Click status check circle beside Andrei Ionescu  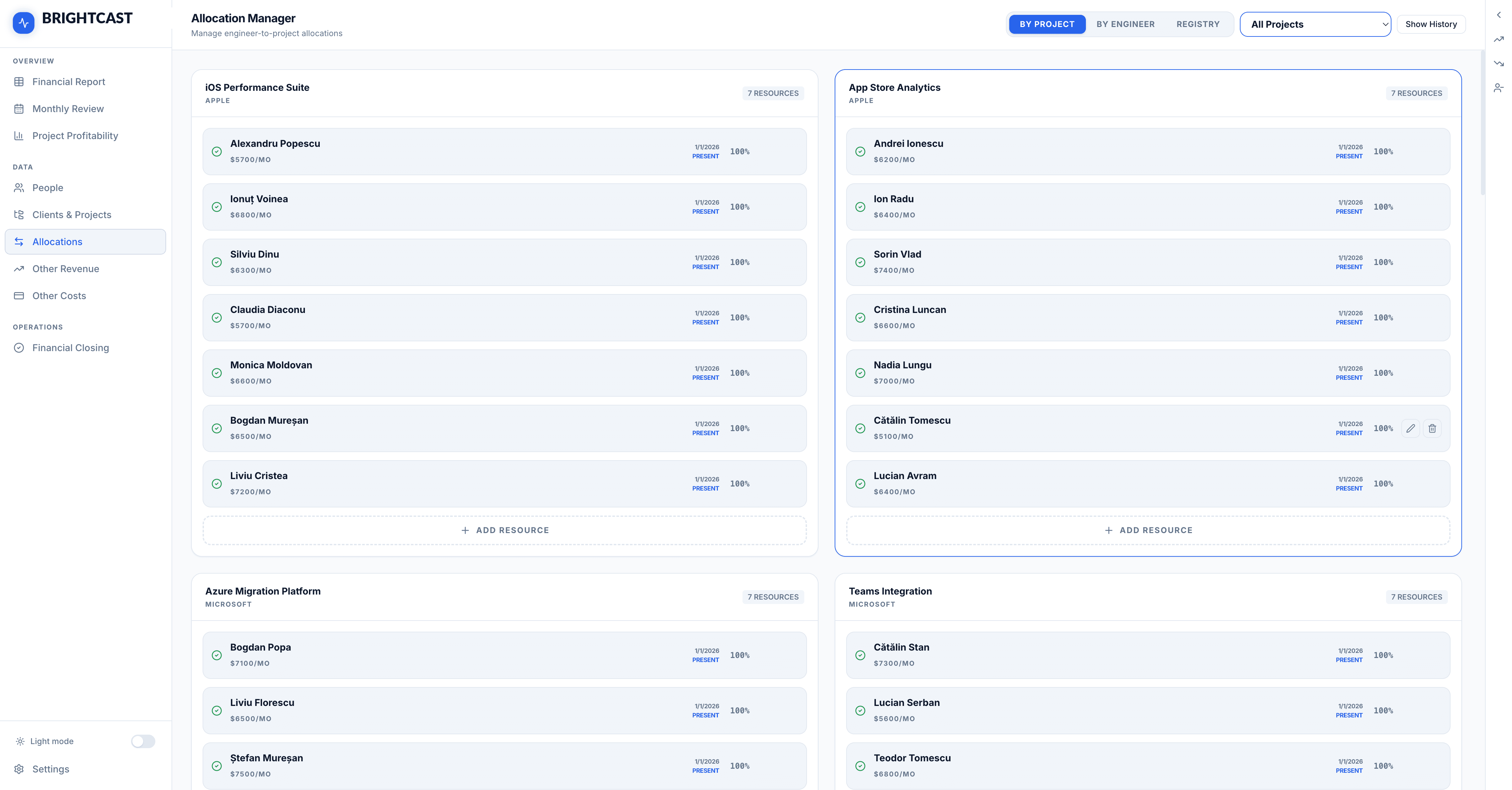click(x=860, y=152)
